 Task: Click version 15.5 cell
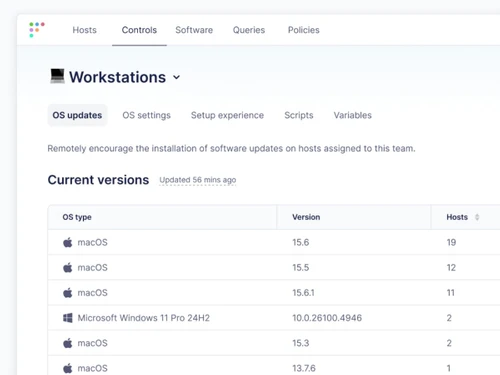click(301, 267)
